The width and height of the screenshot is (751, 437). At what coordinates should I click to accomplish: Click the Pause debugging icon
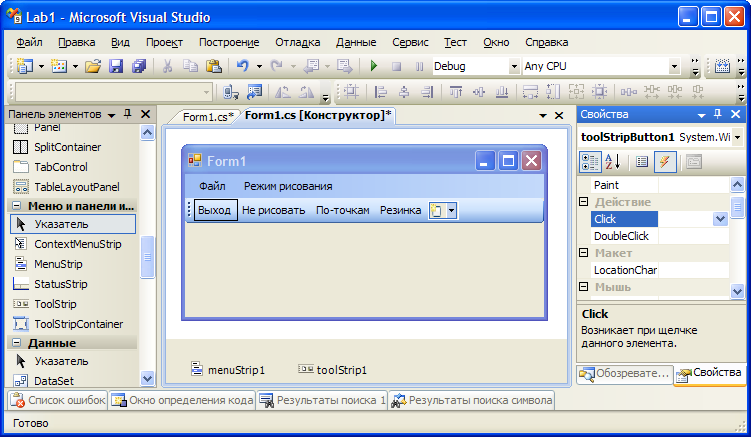(420, 66)
